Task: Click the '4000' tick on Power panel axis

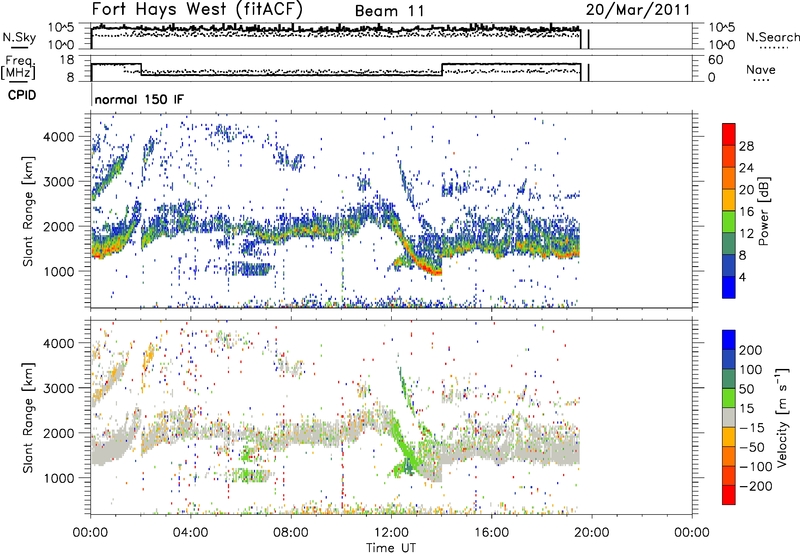Action: [58, 137]
